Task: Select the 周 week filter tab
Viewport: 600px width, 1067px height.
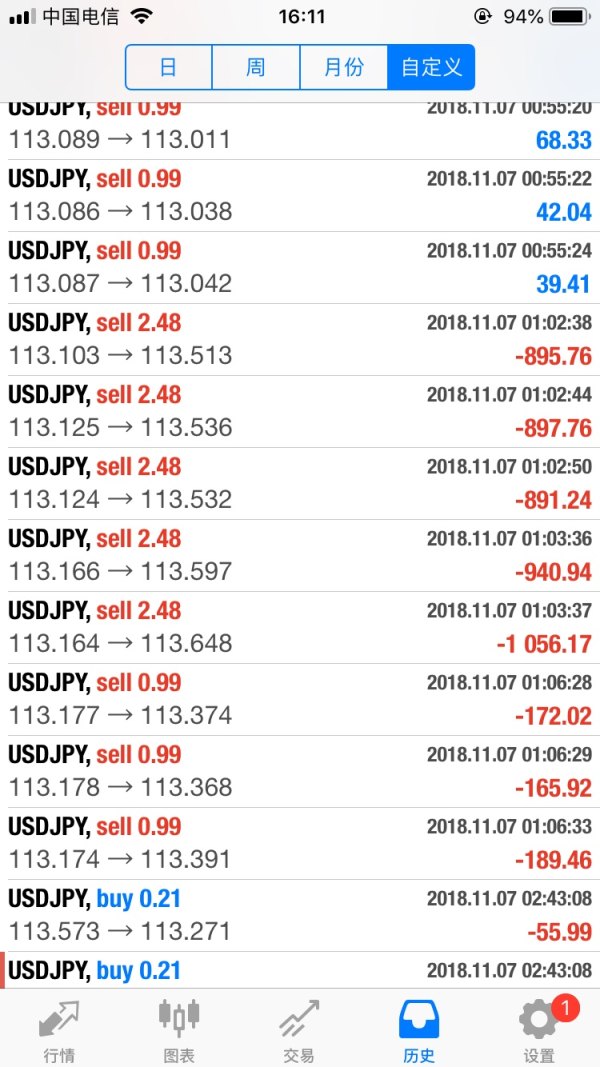Action: 256,68
